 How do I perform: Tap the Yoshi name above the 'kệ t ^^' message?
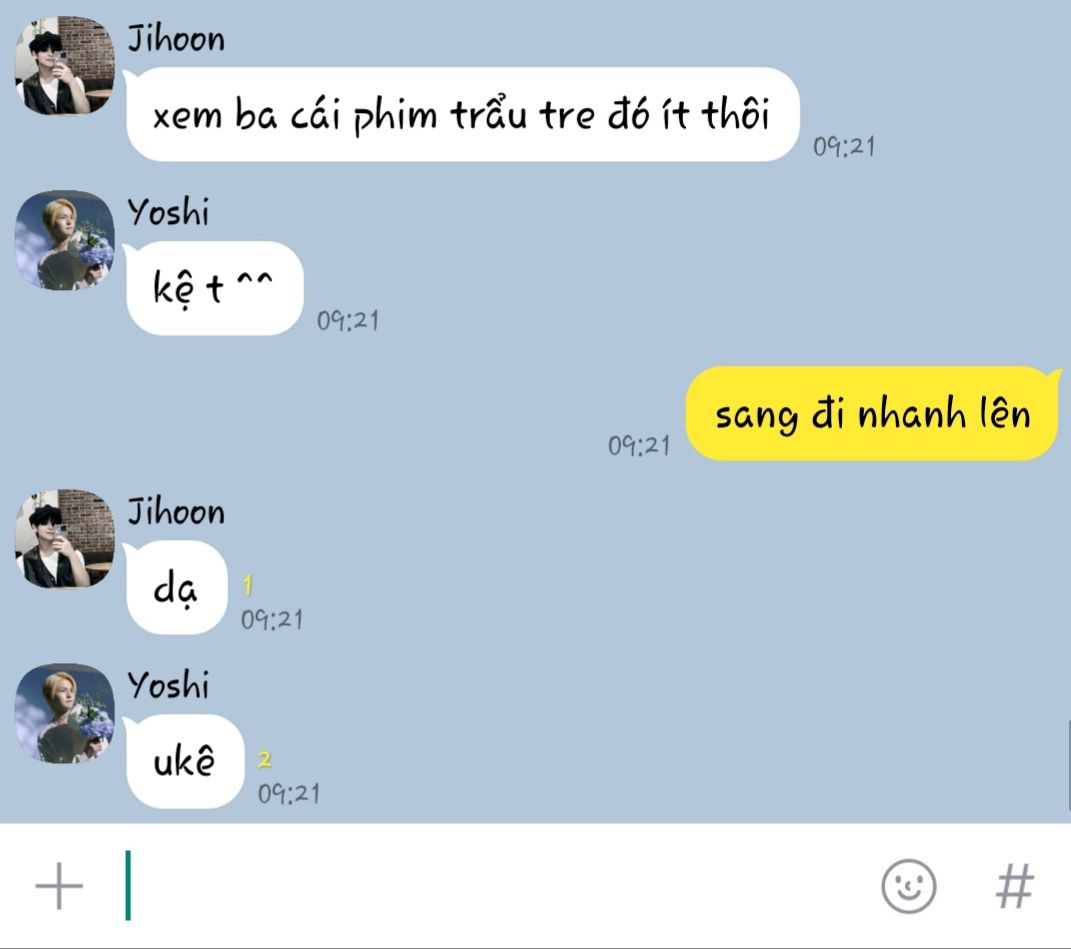pyautogui.click(x=169, y=212)
